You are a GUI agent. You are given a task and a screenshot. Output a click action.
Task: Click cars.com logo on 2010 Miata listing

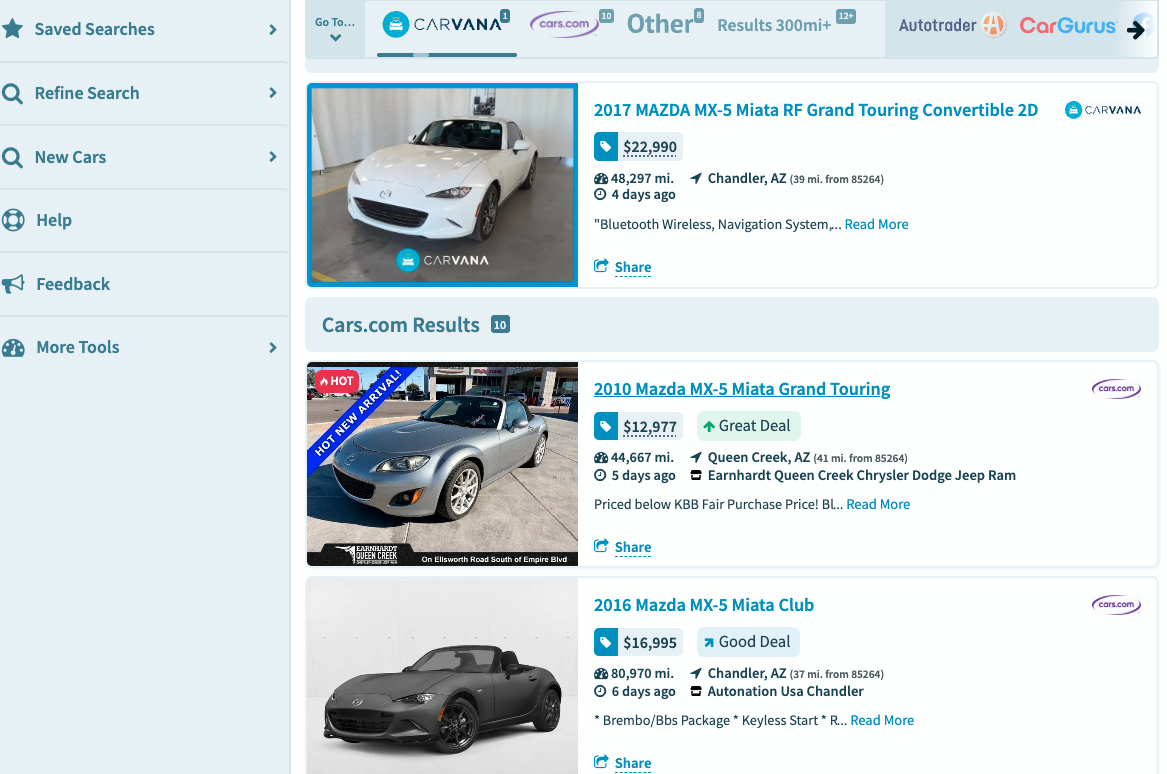[x=1116, y=388]
